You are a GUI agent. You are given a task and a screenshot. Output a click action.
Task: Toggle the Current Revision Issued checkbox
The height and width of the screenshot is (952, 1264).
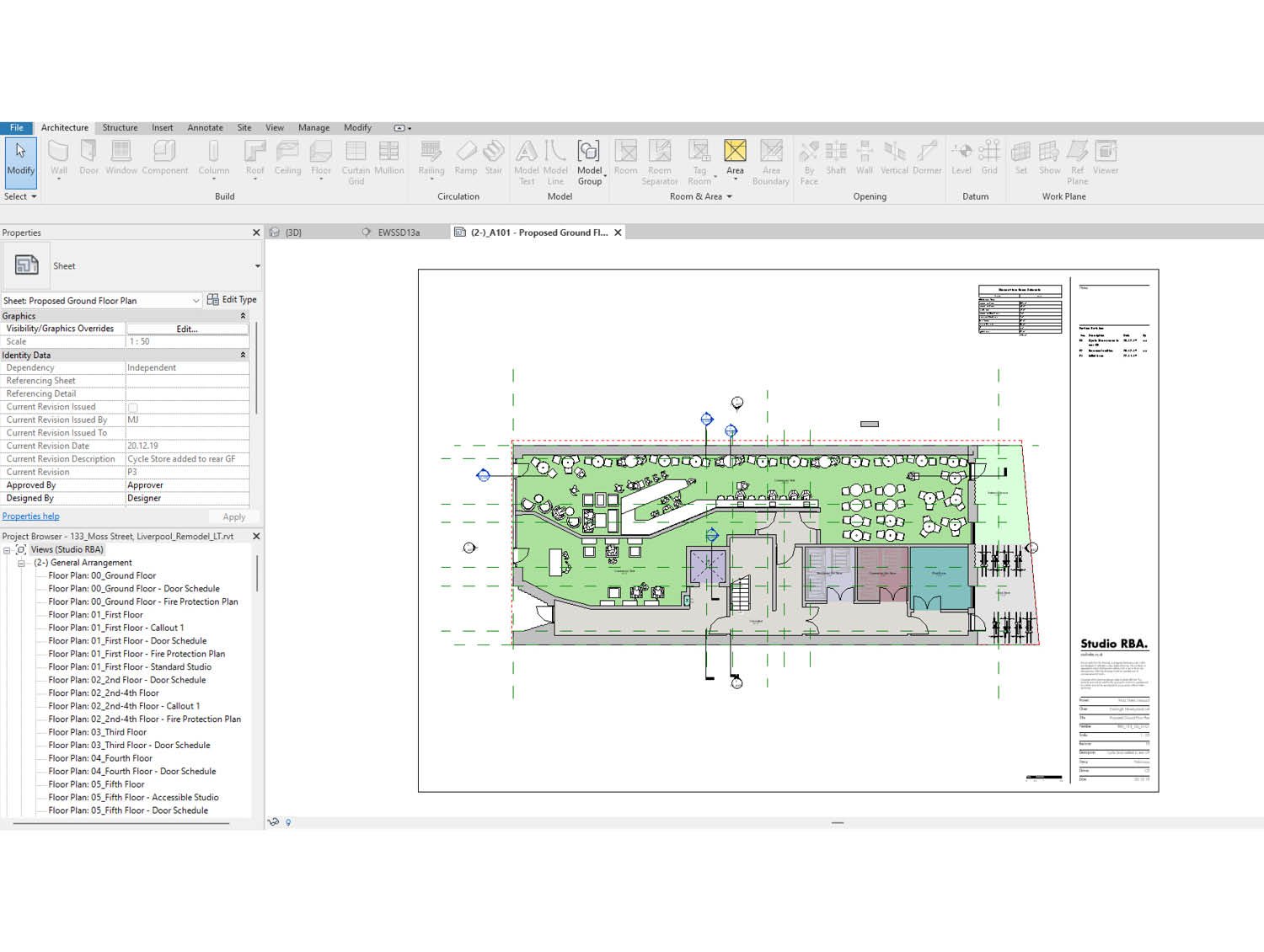tap(132, 407)
